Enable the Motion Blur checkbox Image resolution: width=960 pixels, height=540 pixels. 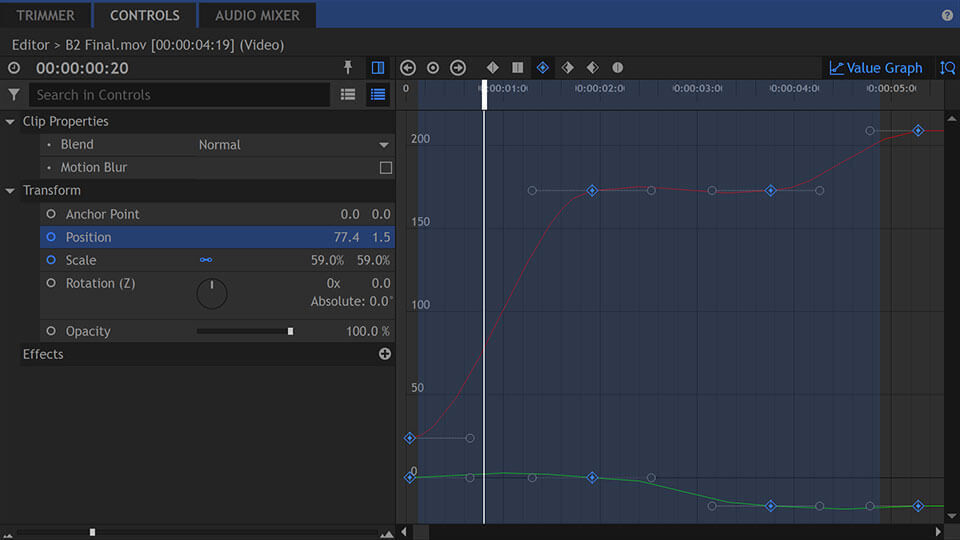385,168
